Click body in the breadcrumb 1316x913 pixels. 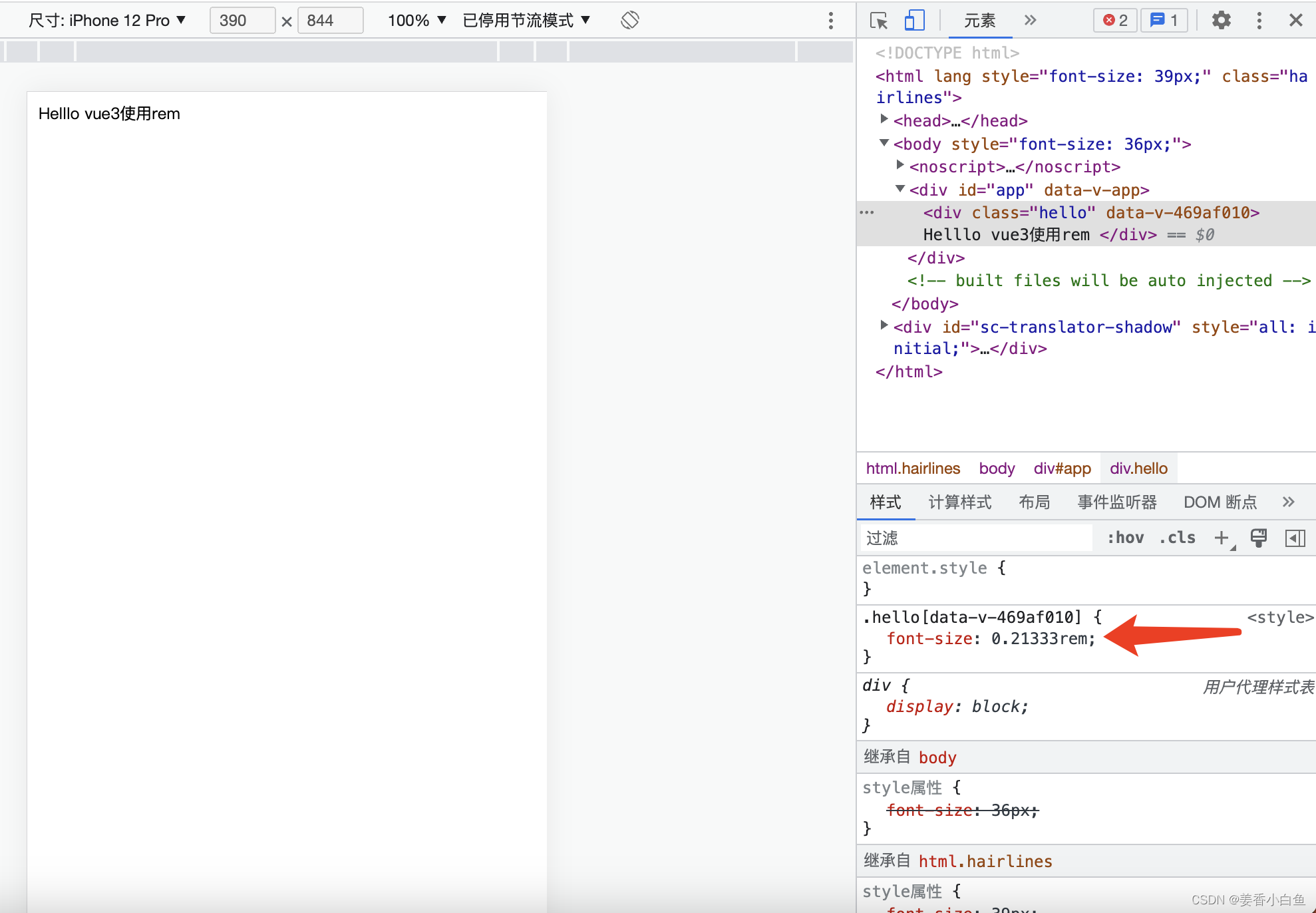tap(997, 468)
